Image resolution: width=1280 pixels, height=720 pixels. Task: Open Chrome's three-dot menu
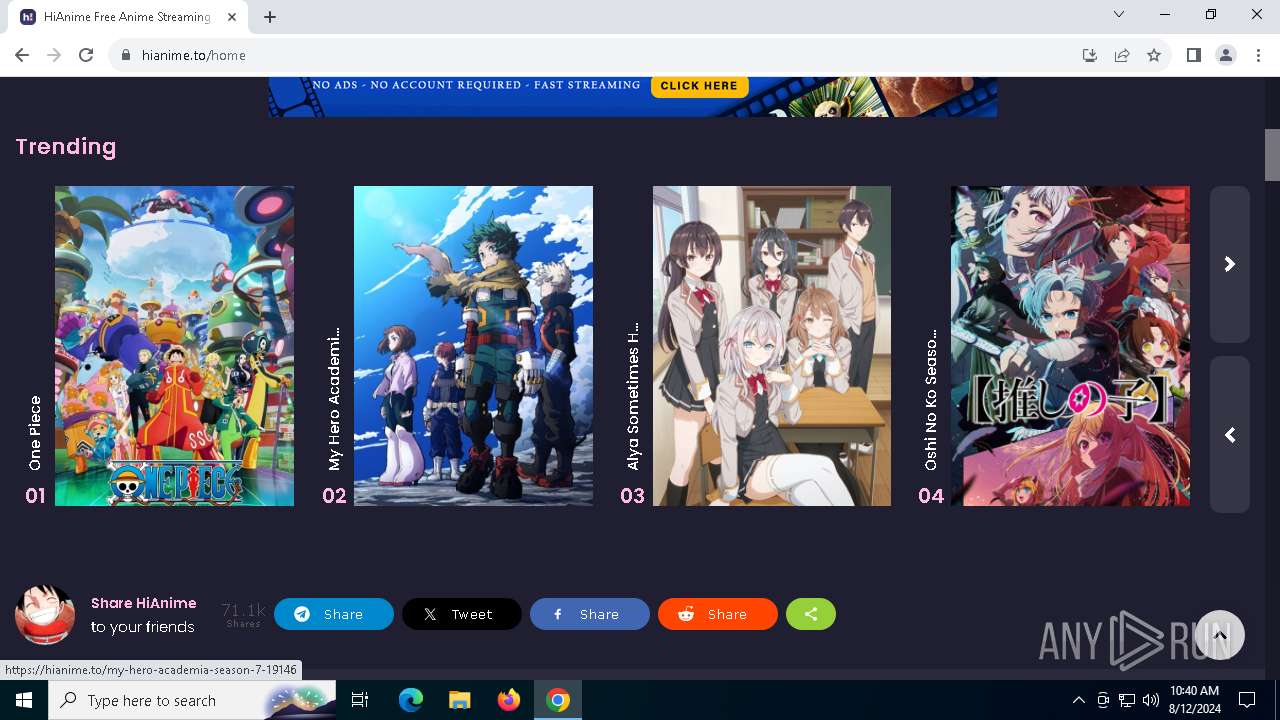coord(1258,55)
